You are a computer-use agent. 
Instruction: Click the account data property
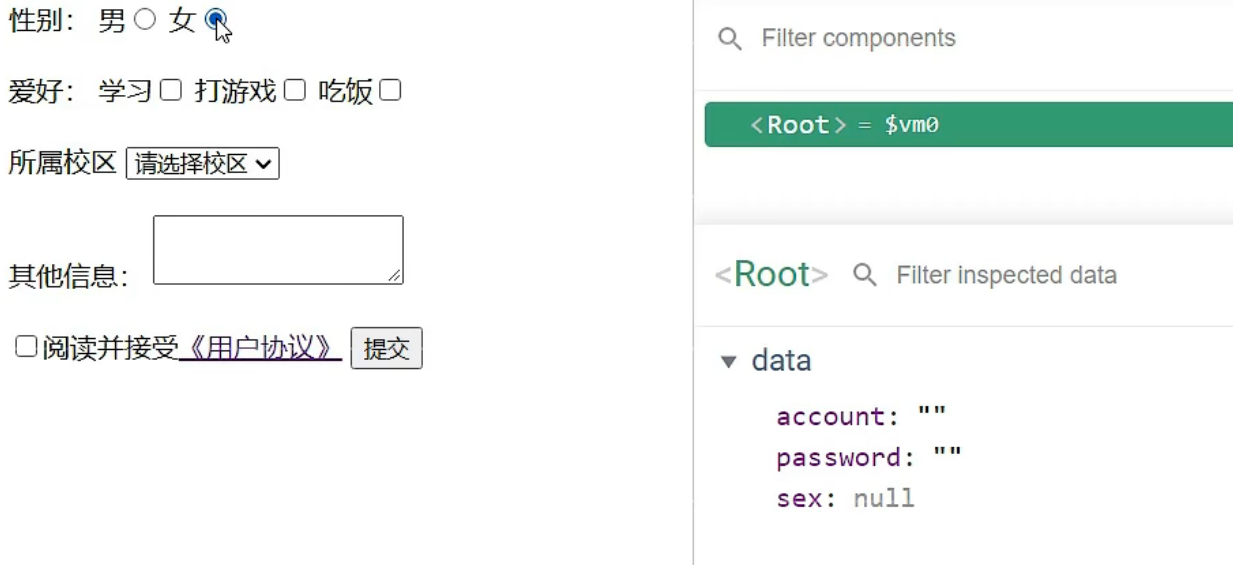point(831,416)
